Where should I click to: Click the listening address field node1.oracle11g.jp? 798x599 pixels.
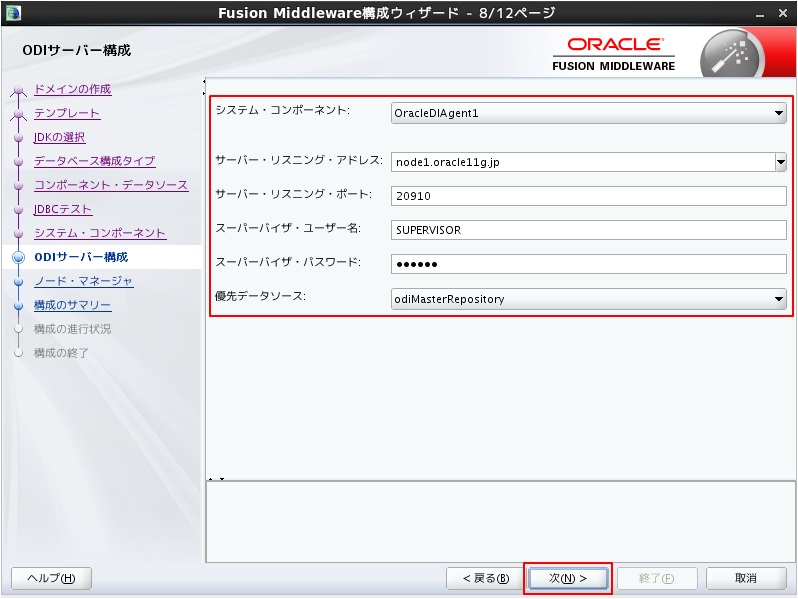point(583,162)
